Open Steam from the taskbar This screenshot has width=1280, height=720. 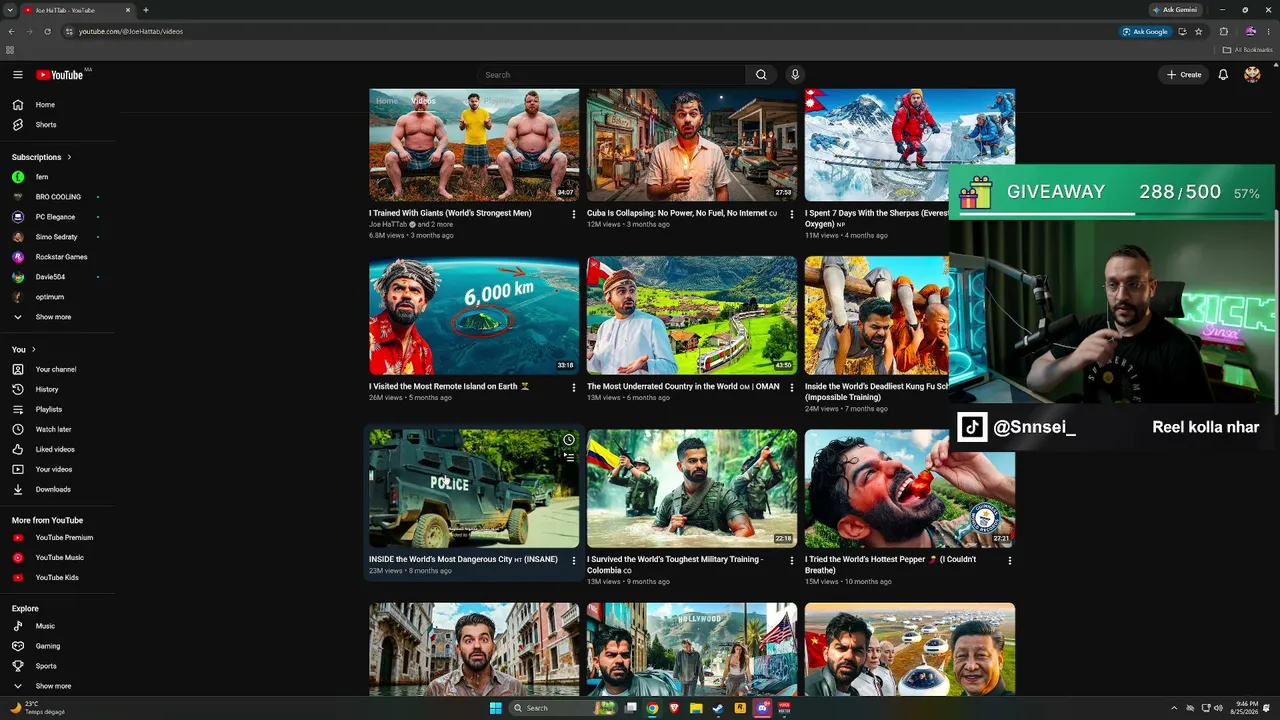click(x=717, y=708)
